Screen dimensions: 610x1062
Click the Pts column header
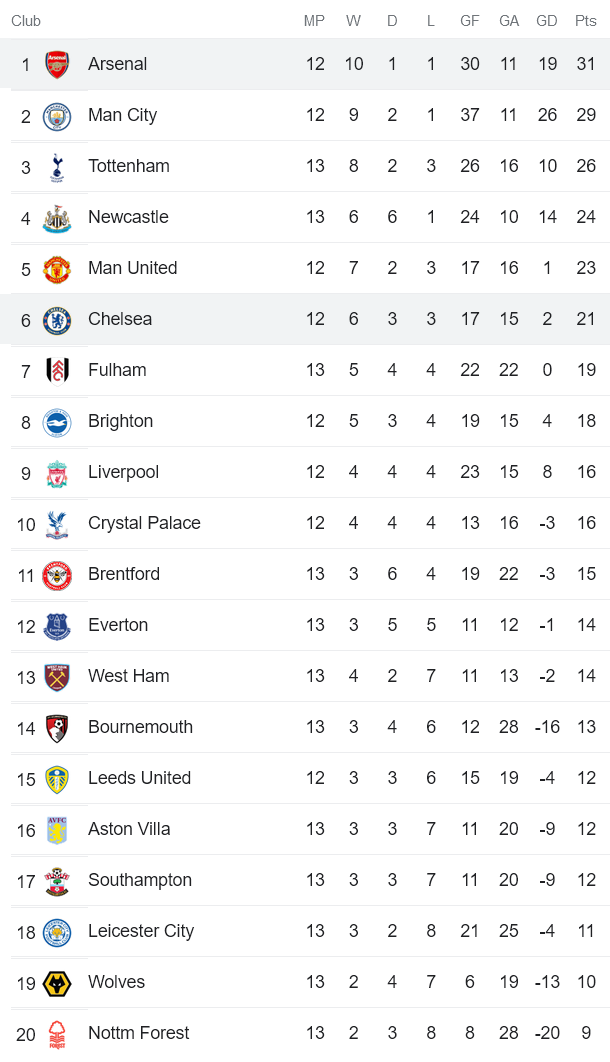click(585, 21)
